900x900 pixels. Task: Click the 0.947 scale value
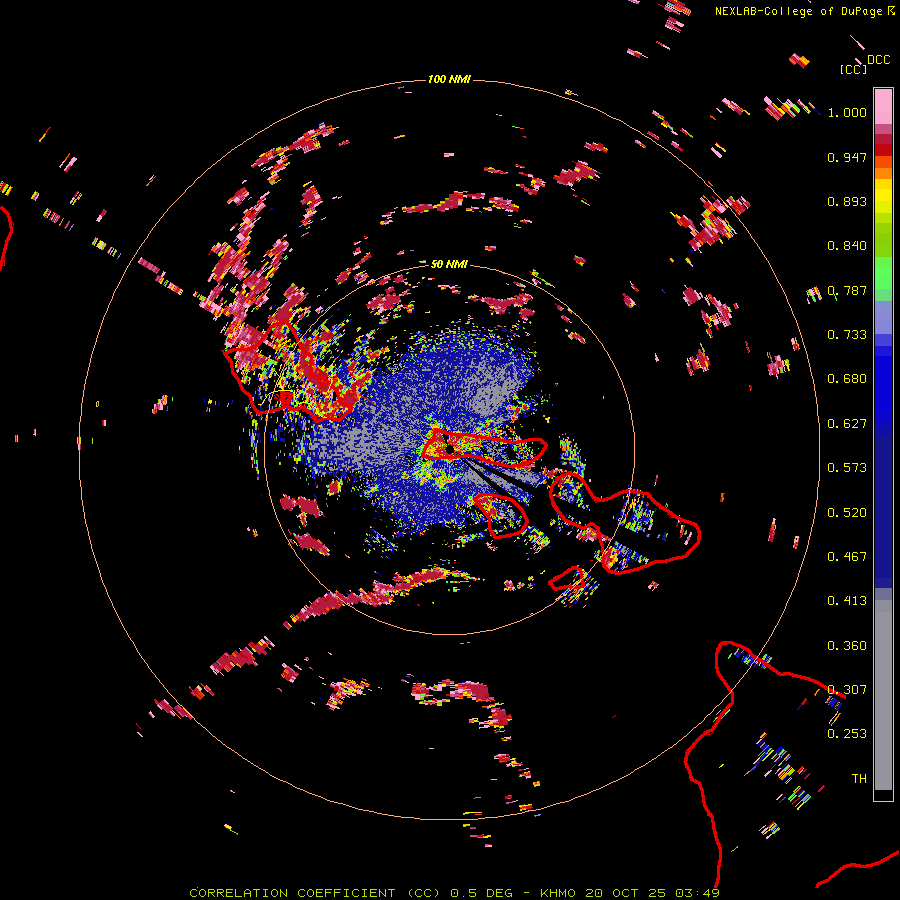coord(847,157)
